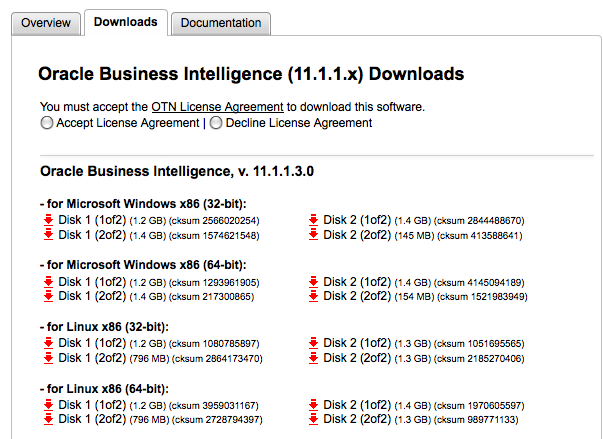Click Disk 1 (2of2) link under Linux 64-bit

(92, 419)
